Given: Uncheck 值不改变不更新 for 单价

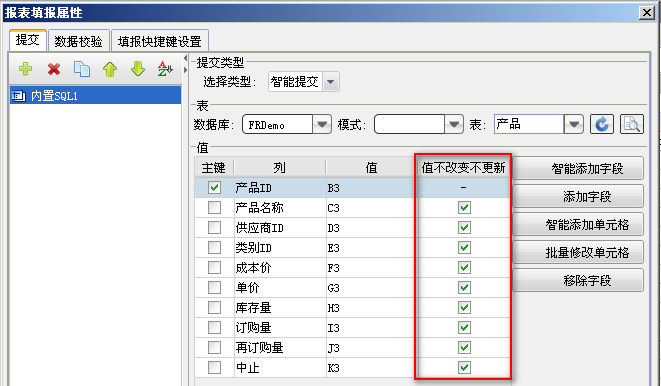Looking at the screenshot, I should coord(464,288).
